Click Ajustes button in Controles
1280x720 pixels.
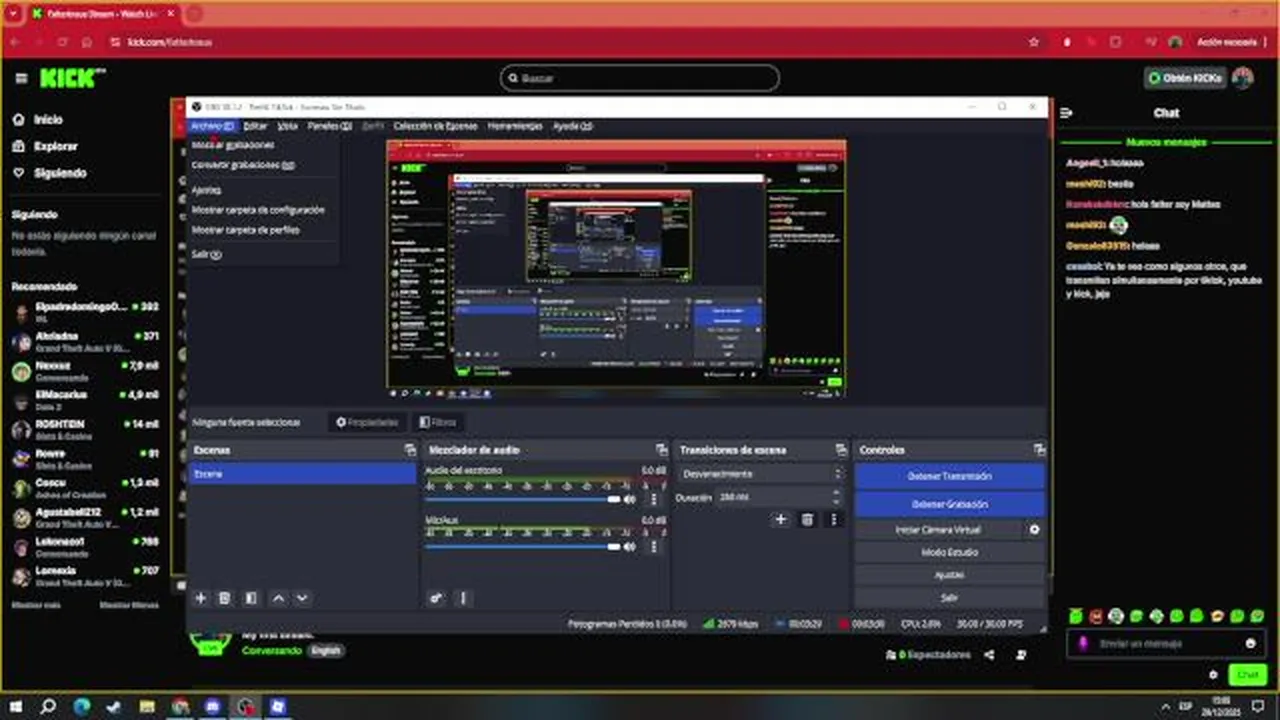pos(949,575)
